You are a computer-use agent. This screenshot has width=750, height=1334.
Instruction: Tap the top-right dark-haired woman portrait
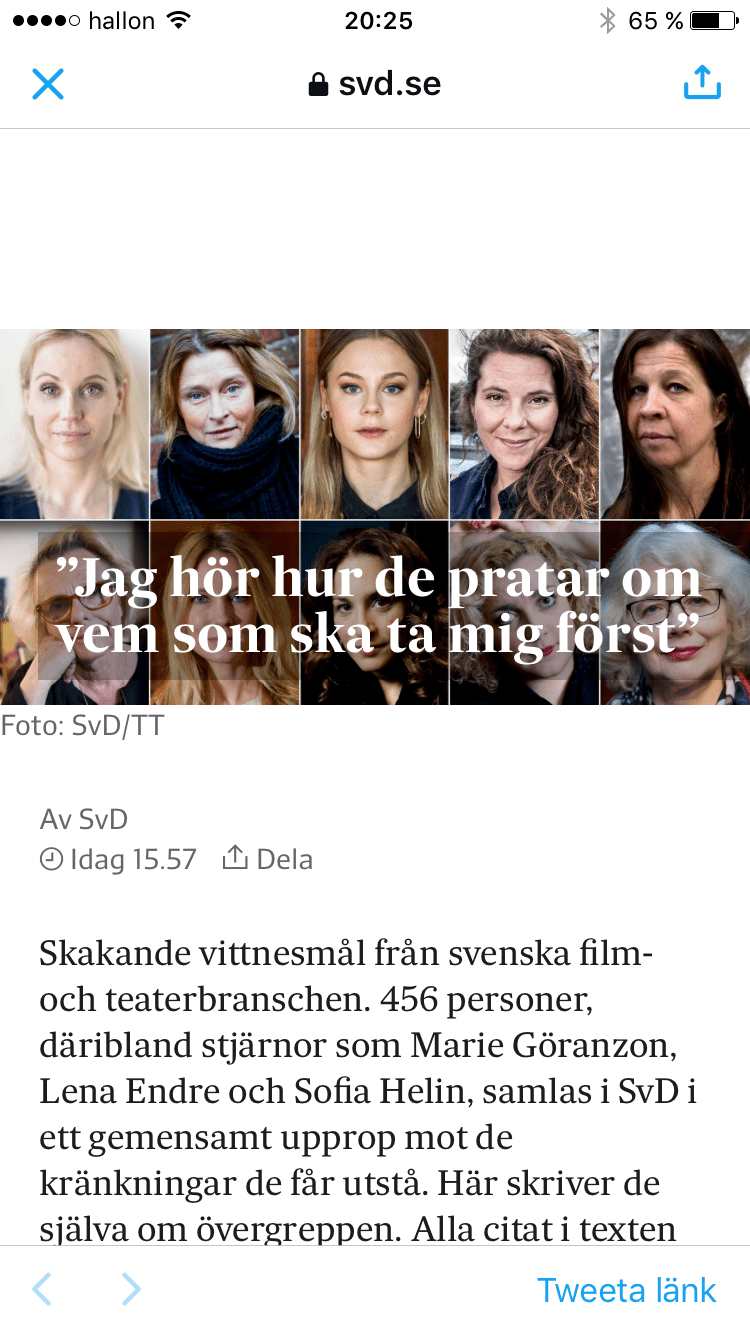tap(675, 424)
